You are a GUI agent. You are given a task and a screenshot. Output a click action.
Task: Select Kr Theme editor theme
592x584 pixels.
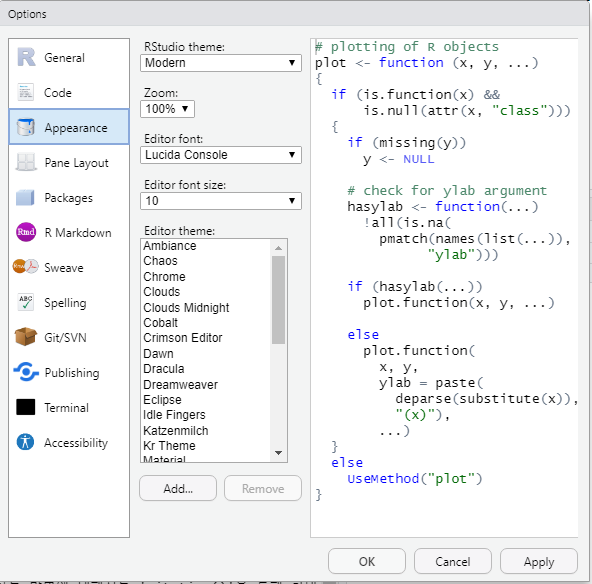[206, 446]
